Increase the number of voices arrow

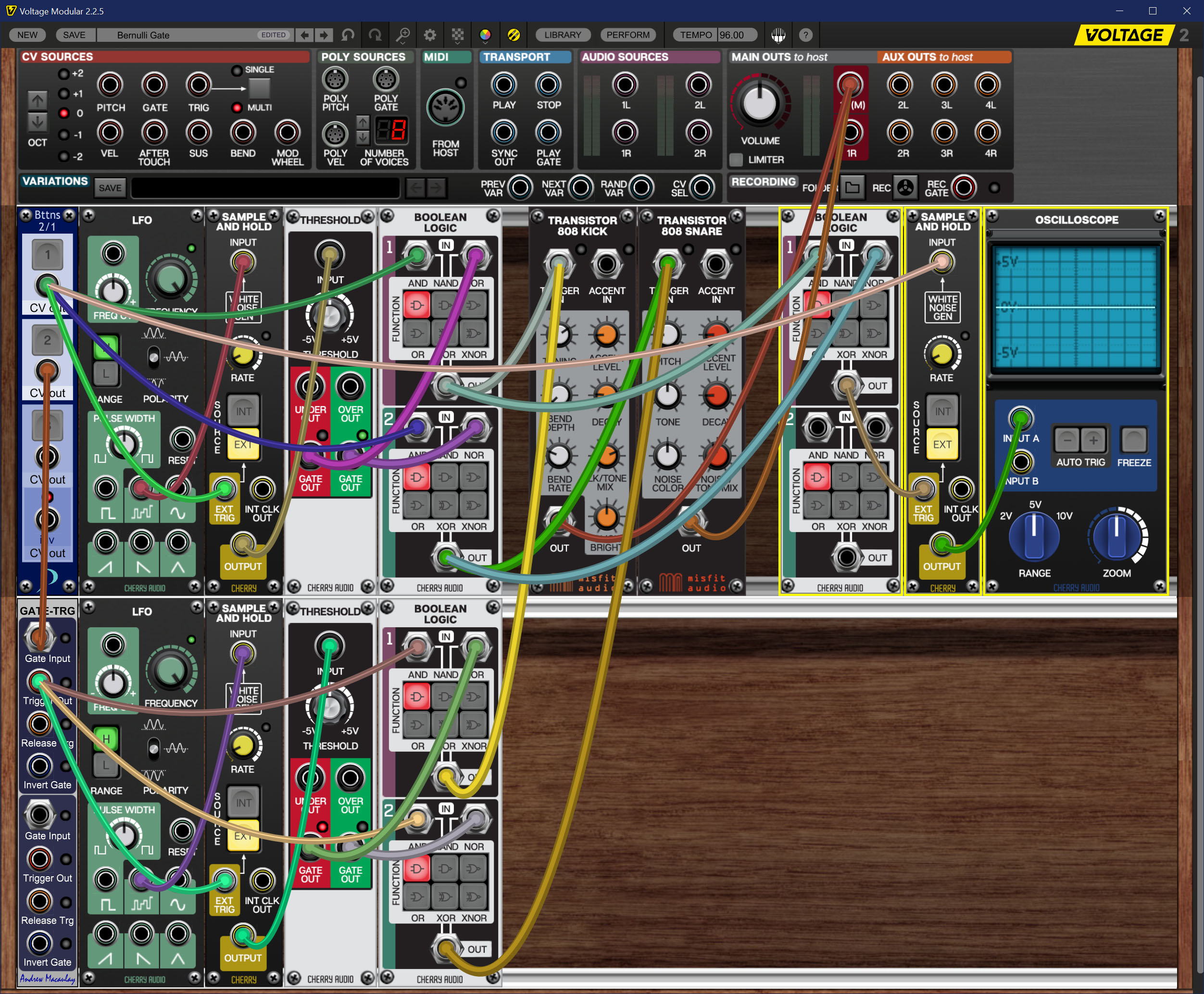[363, 122]
